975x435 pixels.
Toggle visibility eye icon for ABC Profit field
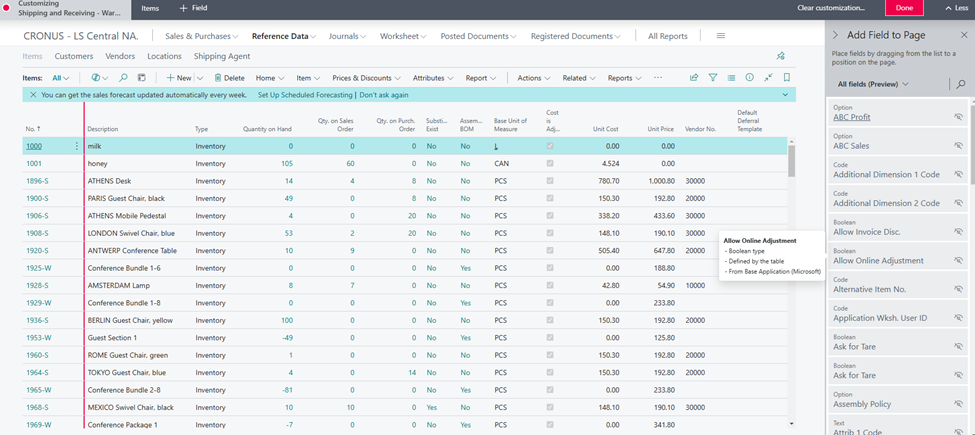tap(958, 117)
